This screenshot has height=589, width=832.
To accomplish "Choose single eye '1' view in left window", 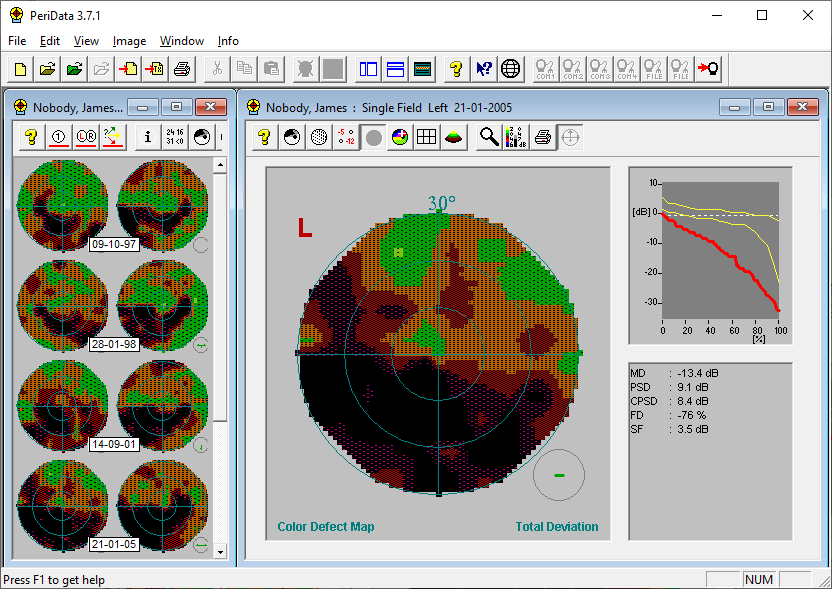I will point(58,137).
